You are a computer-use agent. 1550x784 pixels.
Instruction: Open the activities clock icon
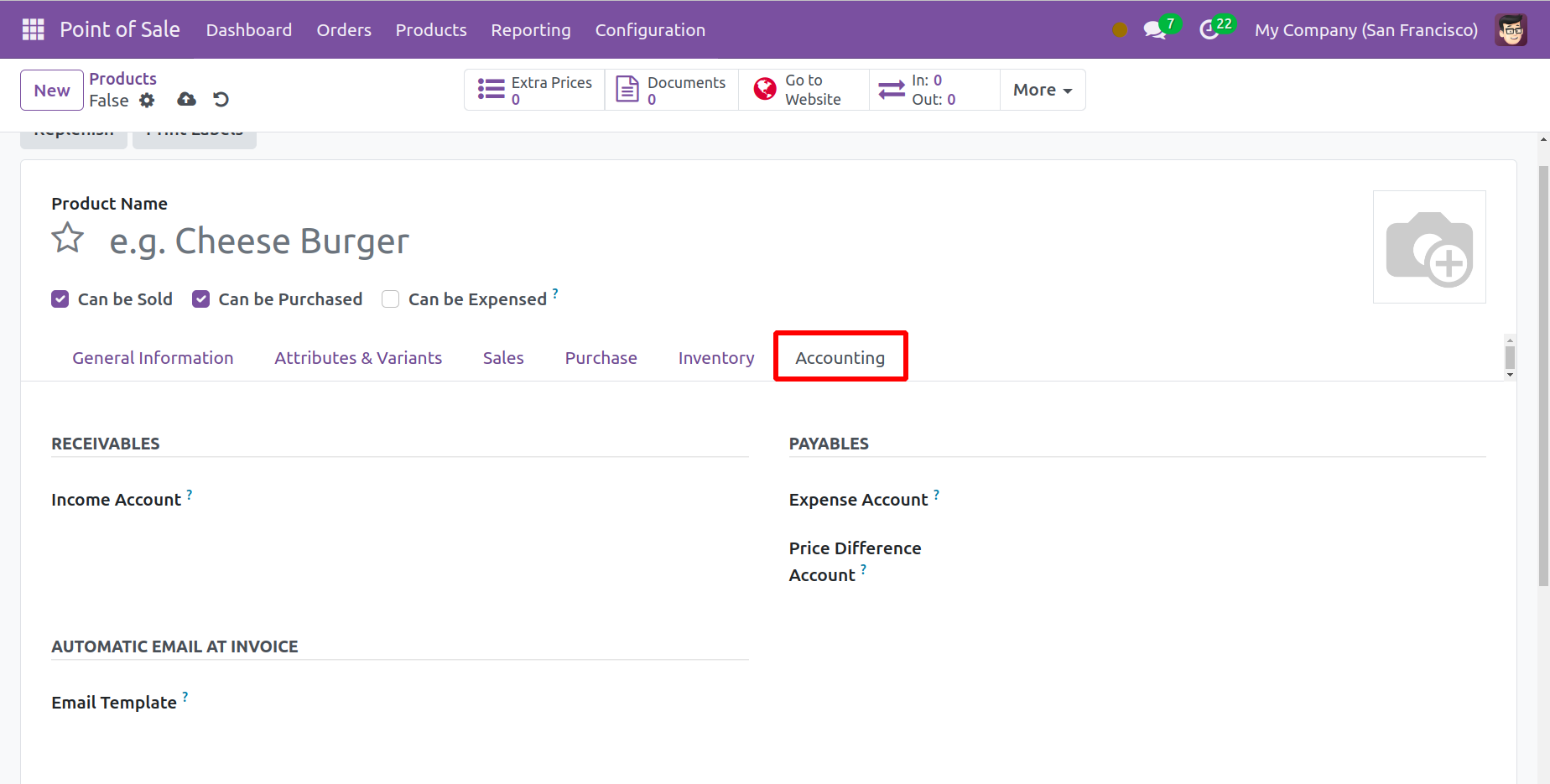pos(1209,30)
